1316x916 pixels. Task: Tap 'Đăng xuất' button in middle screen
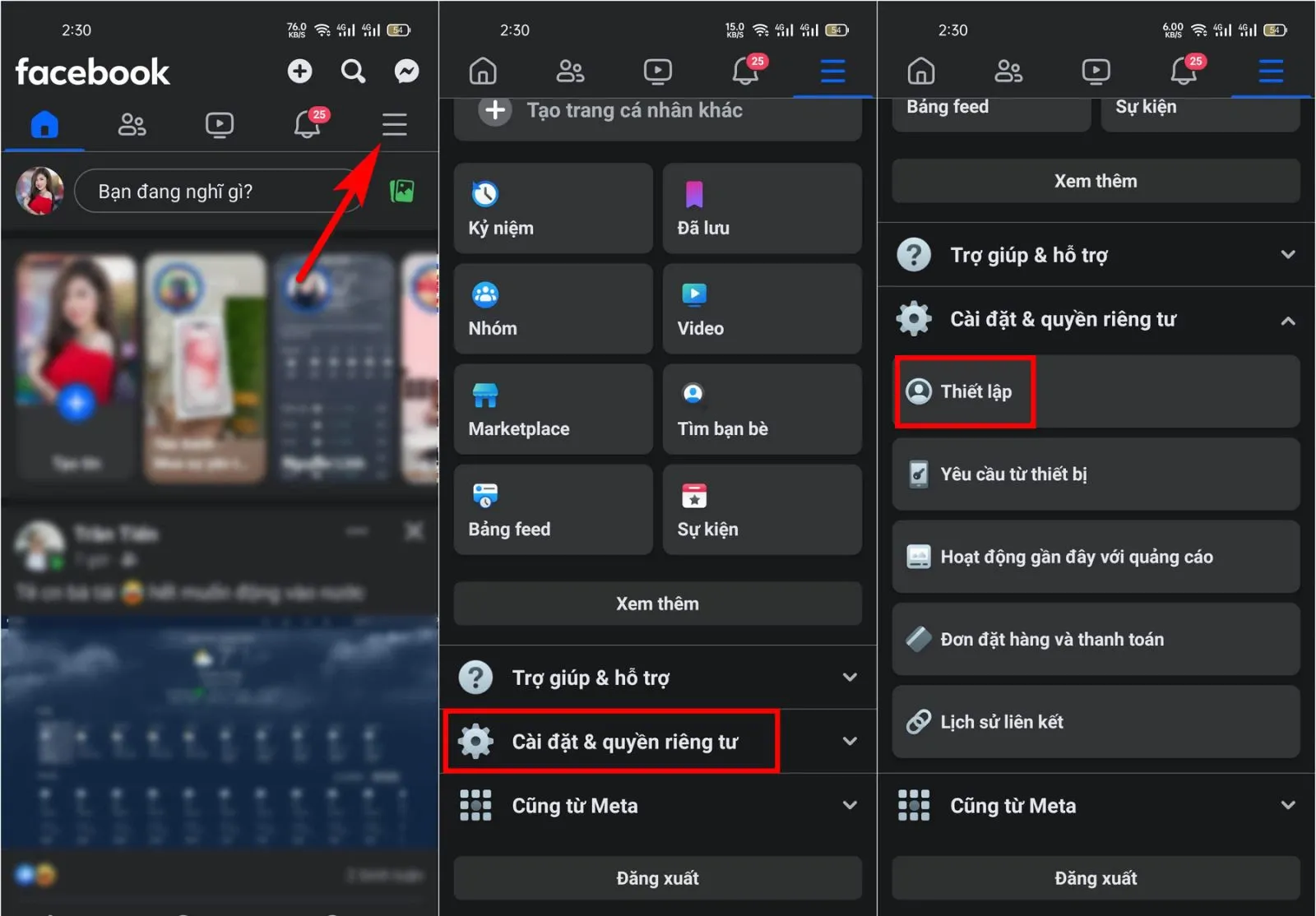pyautogui.click(x=658, y=878)
